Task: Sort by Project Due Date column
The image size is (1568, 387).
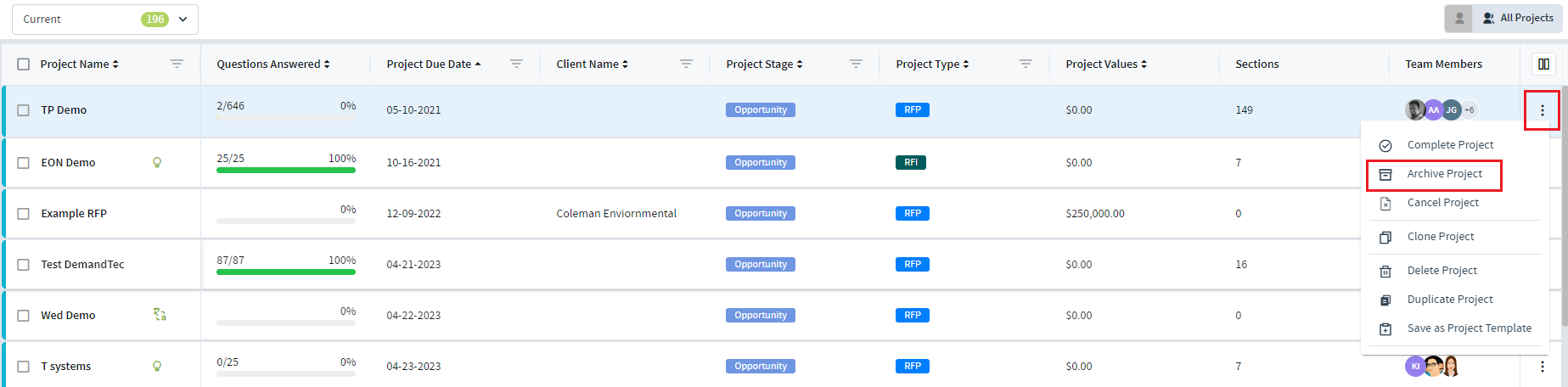Action: [x=433, y=64]
